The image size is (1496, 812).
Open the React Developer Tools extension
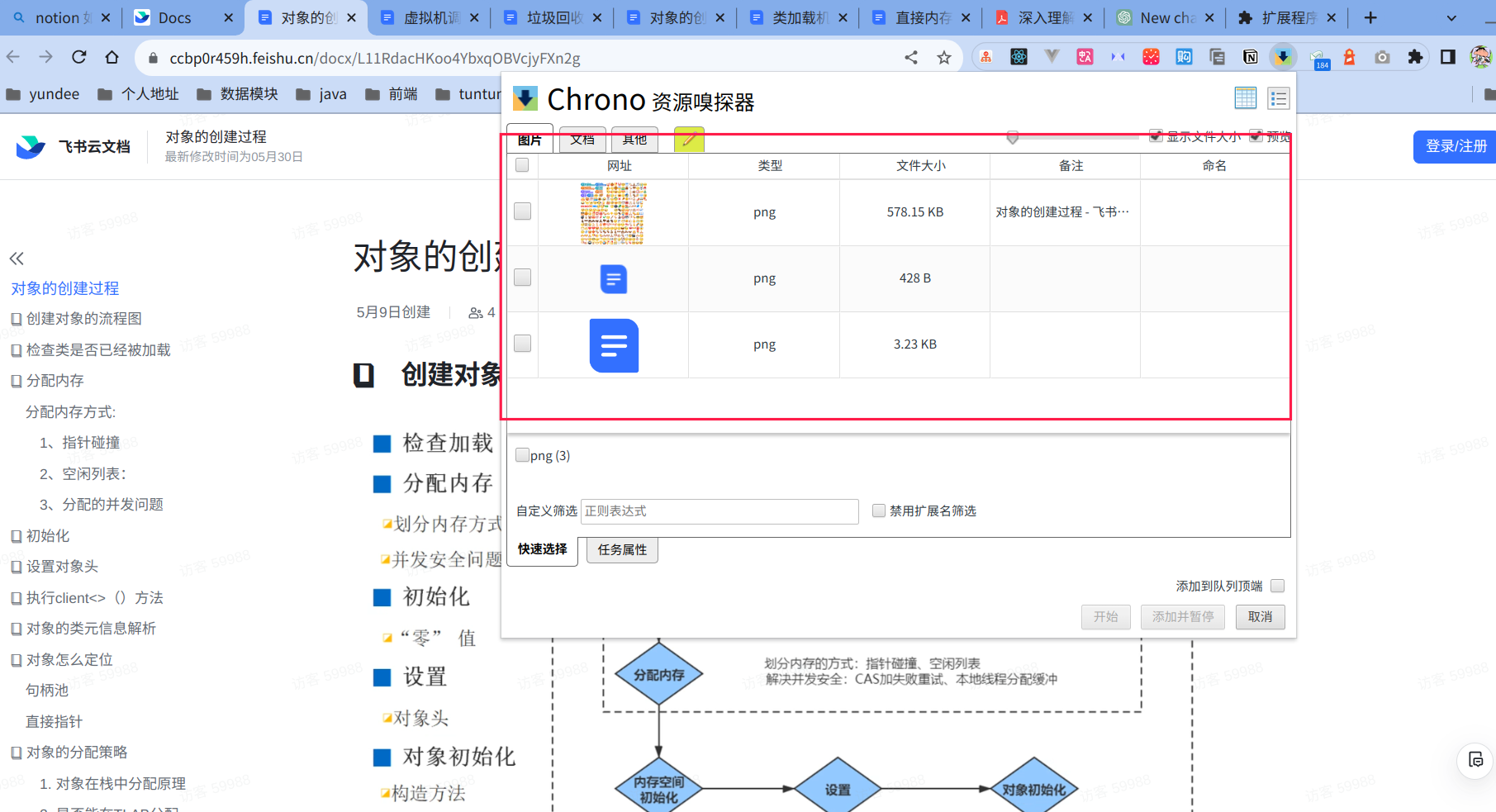(x=1019, y=57)
